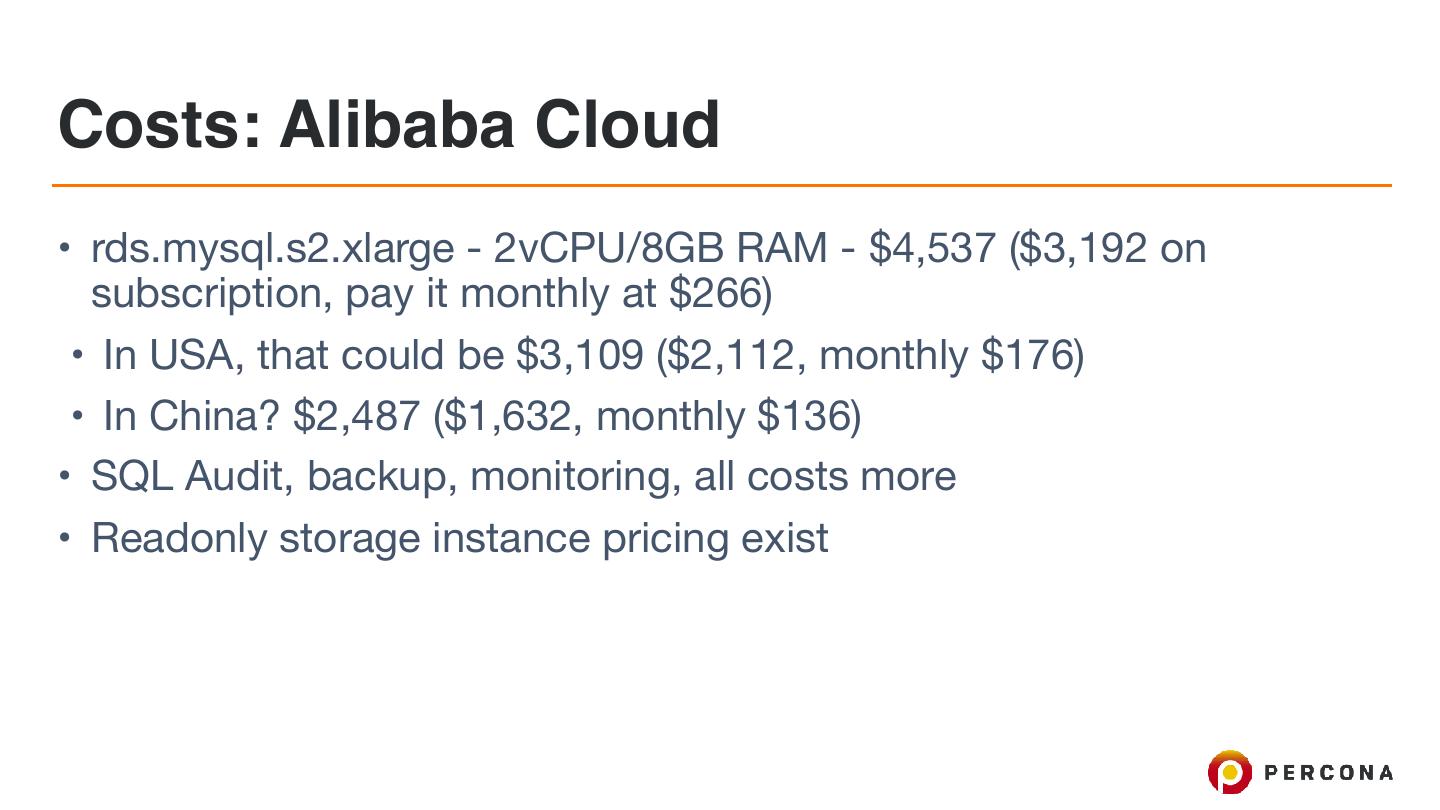Select the slide title "Costs: Alibaba Cloud"
Screen dimensions: 1440x810
point(389,125)
